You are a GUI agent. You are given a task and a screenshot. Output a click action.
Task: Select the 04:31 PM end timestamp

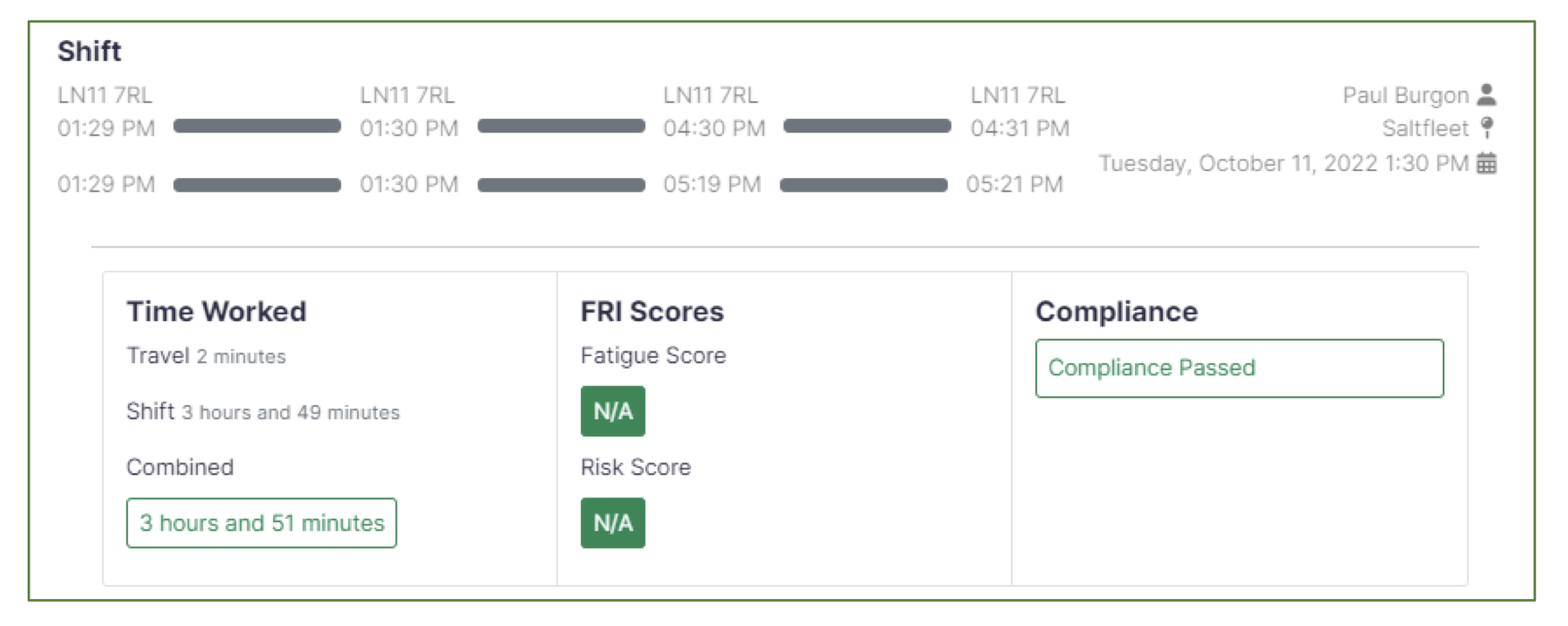[x=1020, y=128]
